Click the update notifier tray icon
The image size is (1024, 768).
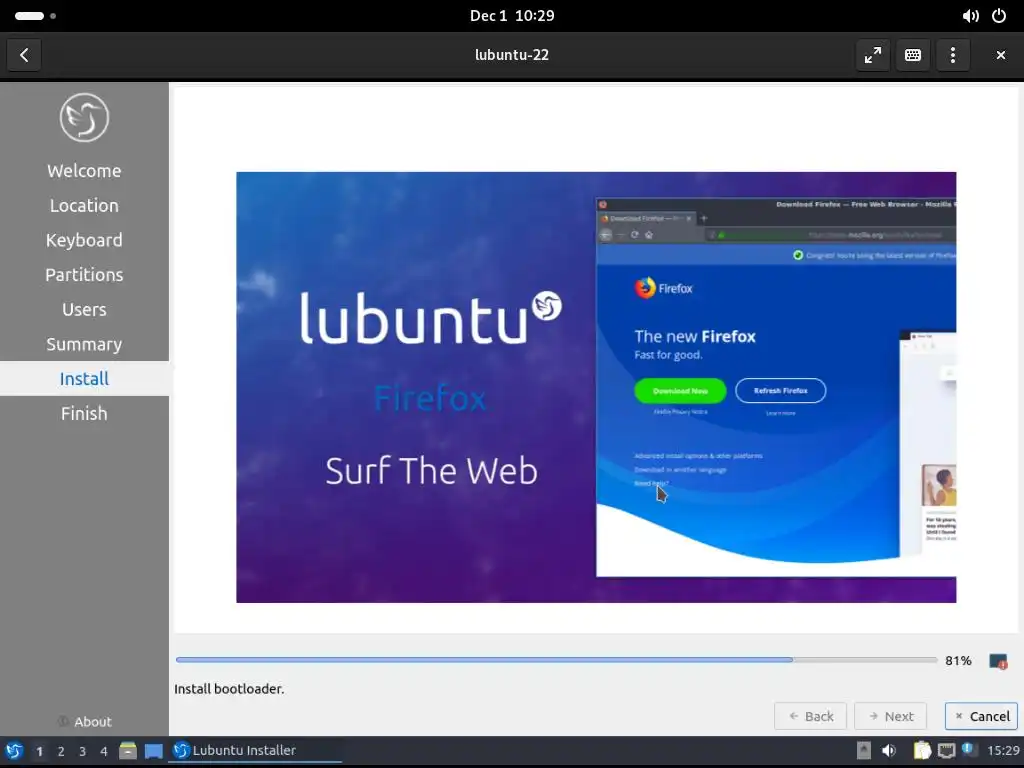point(968,750)
